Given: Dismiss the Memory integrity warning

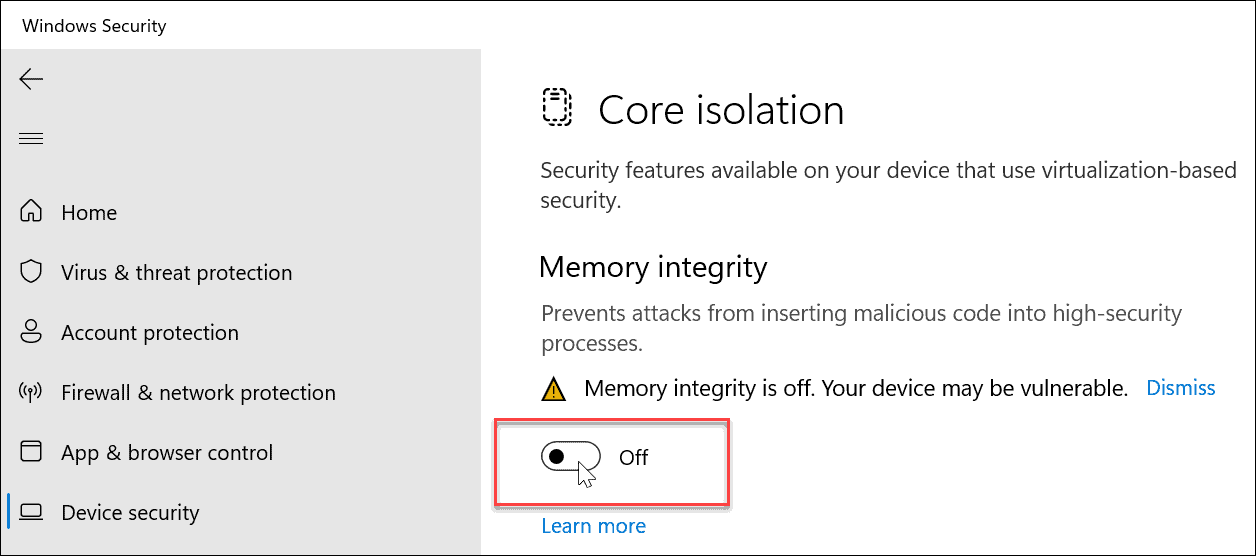Looking at the screenshot, I should pos(1180,388).
